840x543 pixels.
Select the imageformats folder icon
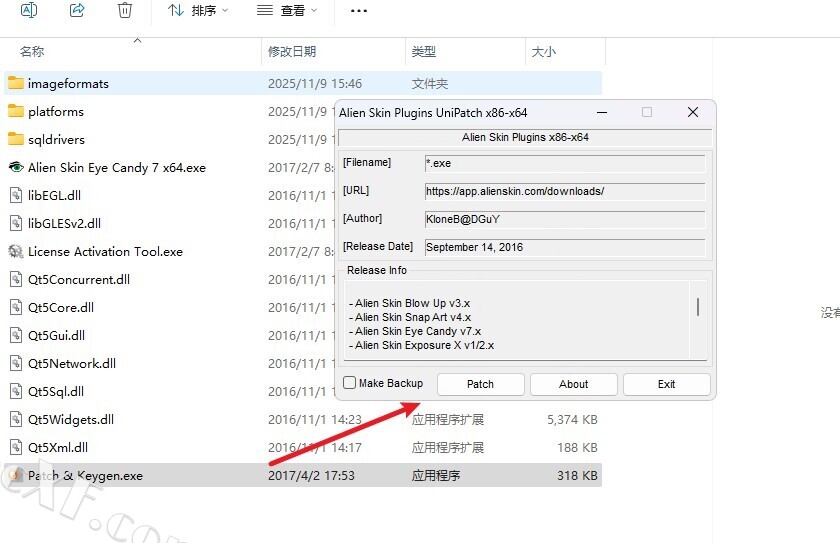click(16, 84)
